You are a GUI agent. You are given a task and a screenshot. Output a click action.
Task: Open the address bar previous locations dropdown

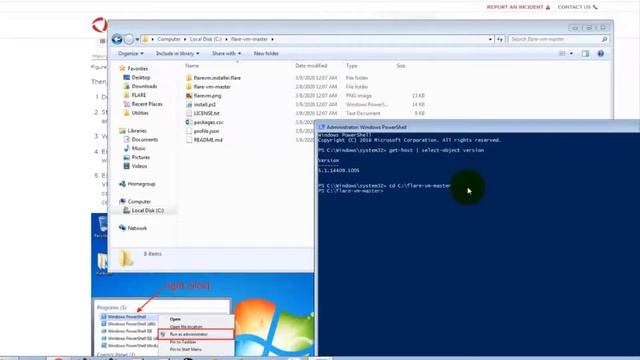[x=490, y=39]
